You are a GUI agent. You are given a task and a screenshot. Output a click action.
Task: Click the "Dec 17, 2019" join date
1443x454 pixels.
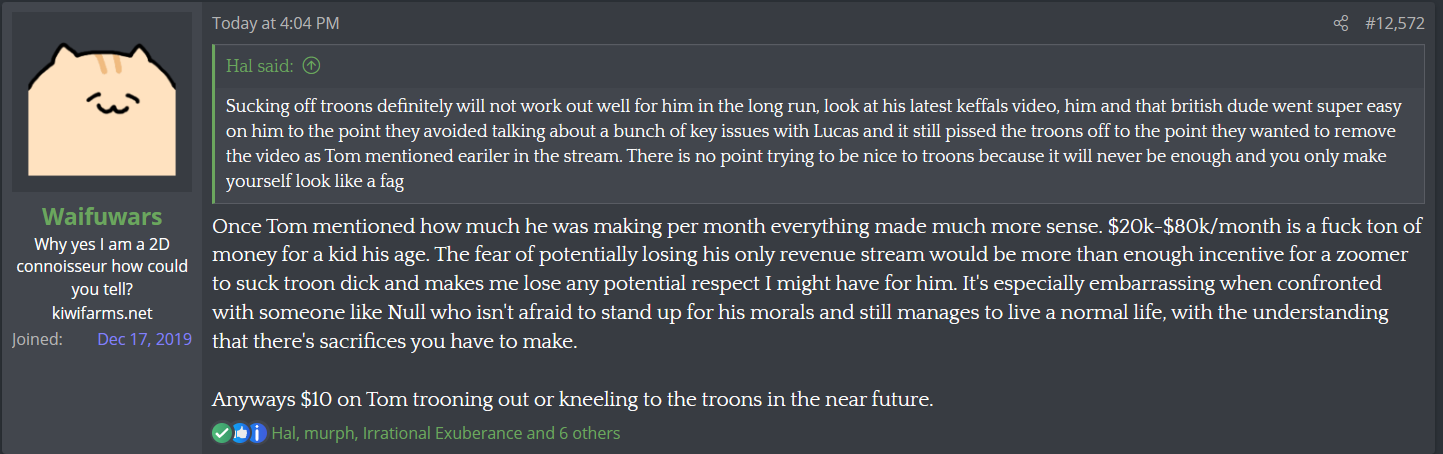pyautogui.click(x=144, y=339)
